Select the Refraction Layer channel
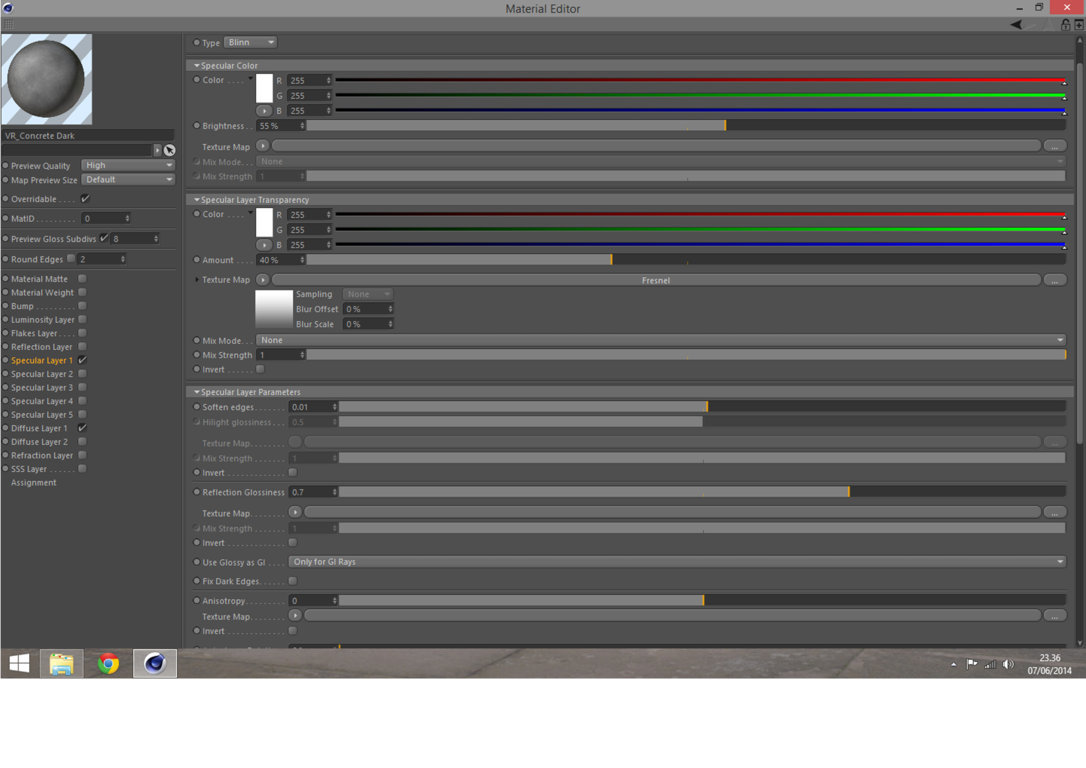1086x768 pixels. click(x=42, y=455)
